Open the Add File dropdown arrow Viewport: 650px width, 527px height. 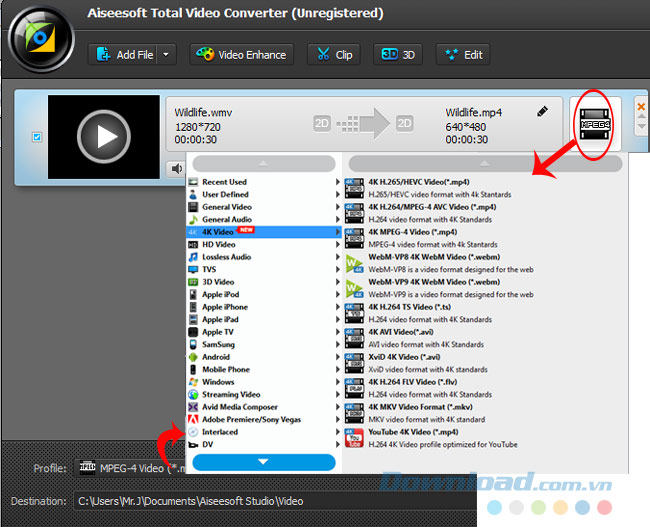166,55
